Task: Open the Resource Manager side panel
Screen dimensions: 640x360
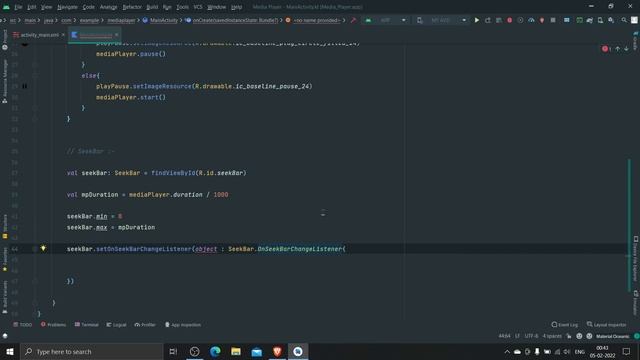Action: pyautogui.click(x=5, y=81)
